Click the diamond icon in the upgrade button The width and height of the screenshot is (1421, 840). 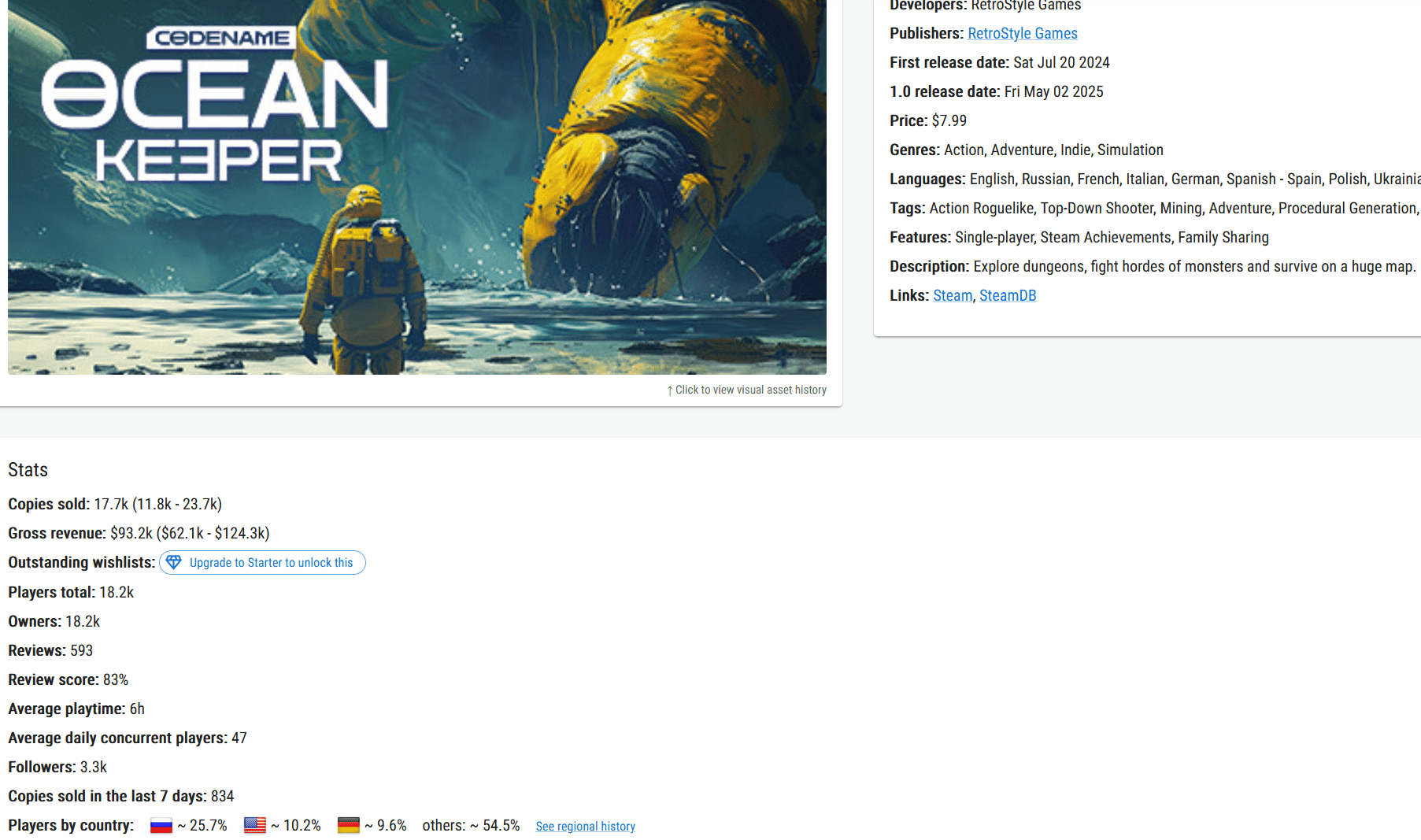point(174,562)
